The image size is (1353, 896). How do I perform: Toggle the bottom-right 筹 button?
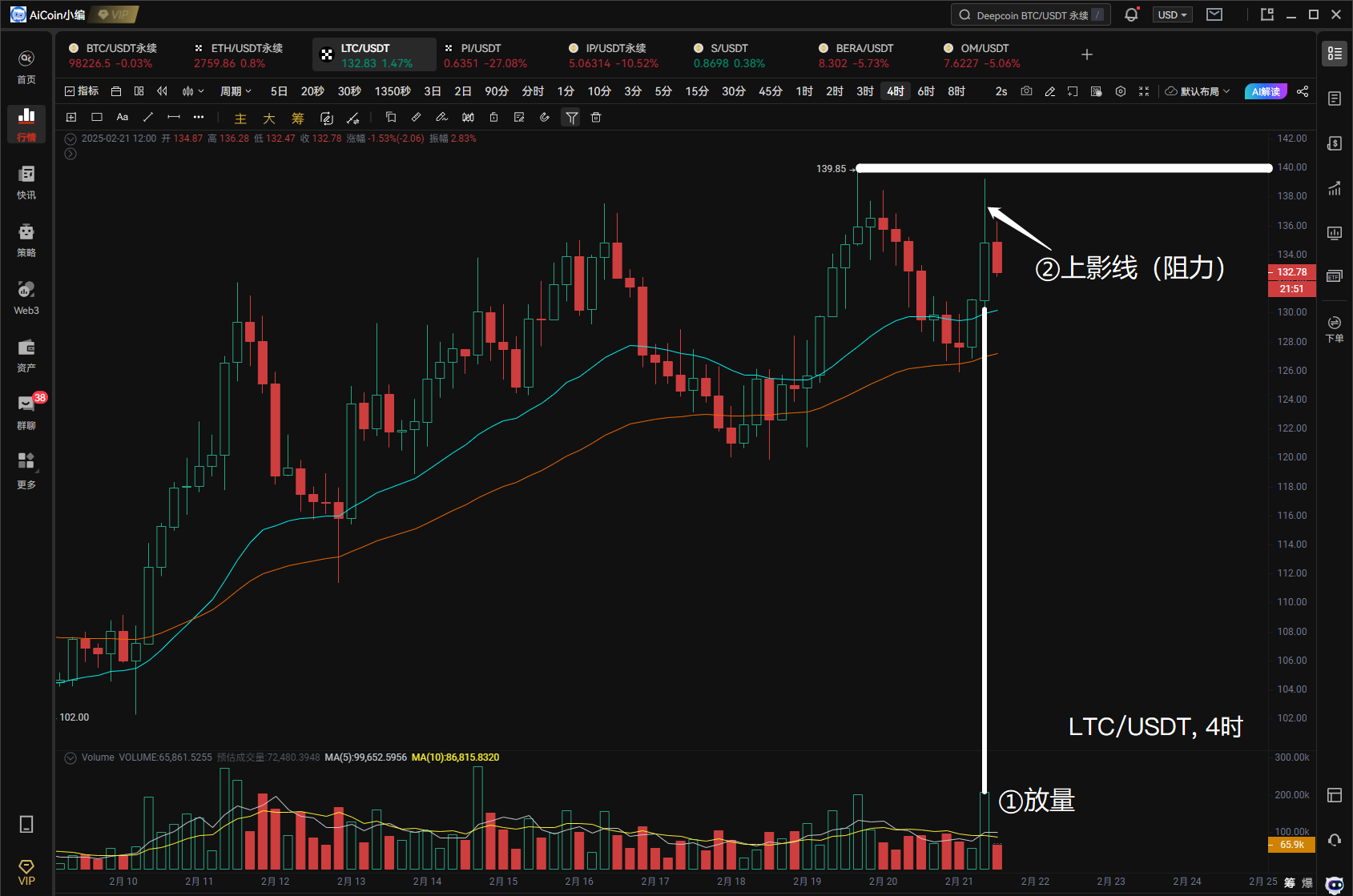pos(1290,882)
